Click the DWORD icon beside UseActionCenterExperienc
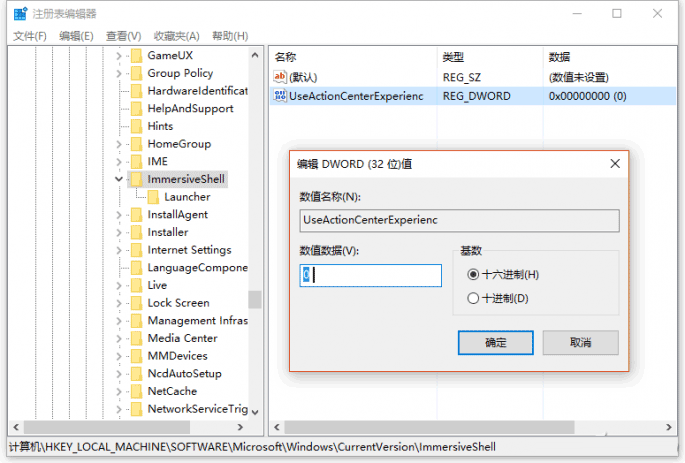Viewport: 685px width, 463px height. pyautogui.click(x=280, y=96)
